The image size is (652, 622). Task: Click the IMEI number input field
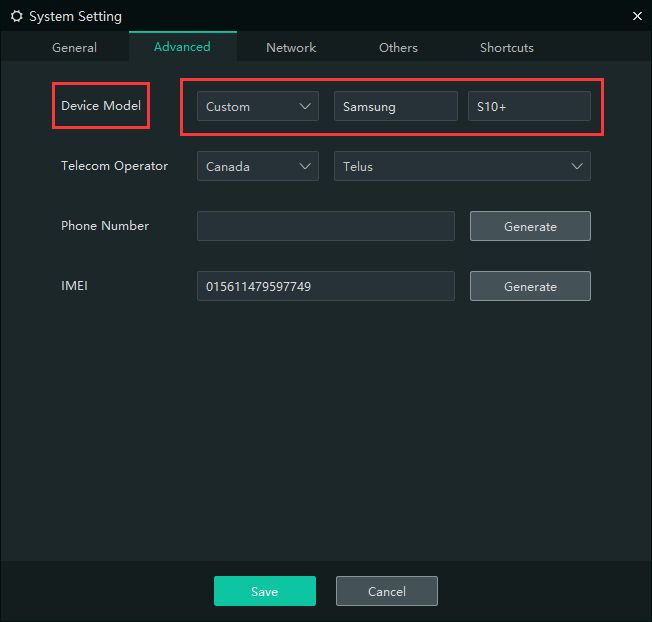click(x=325, y=287)
